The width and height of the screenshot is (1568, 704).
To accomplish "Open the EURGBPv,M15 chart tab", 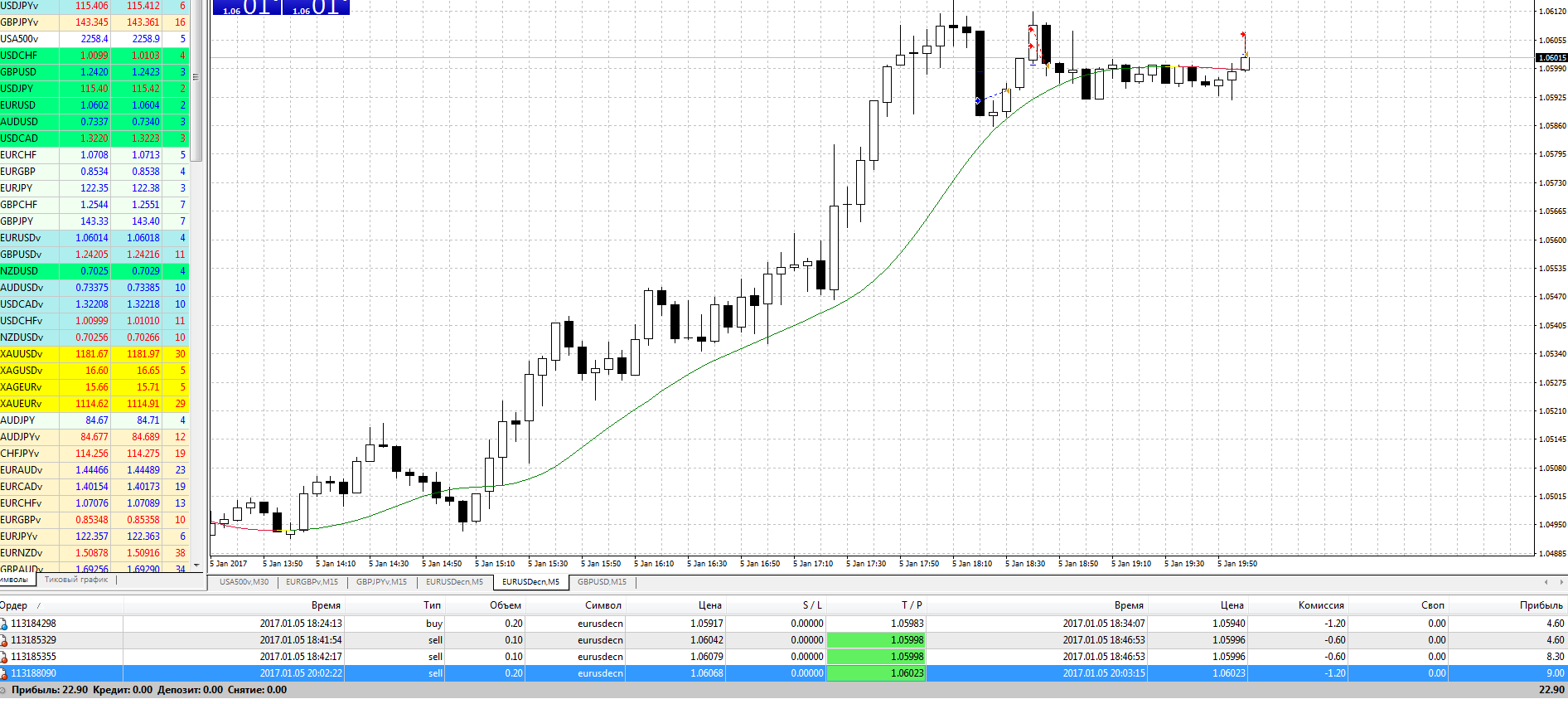I will point(312,582).
